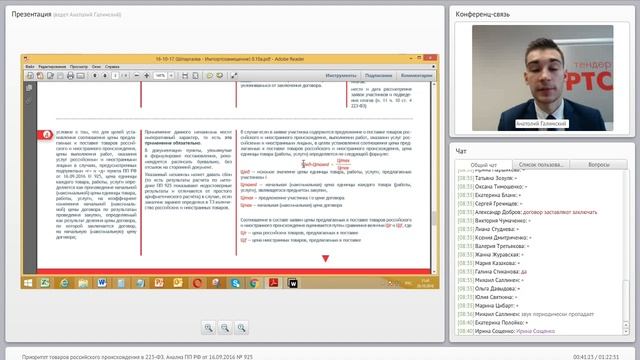Open Adobe Reader from the taskbar

[x=273, y=283]
